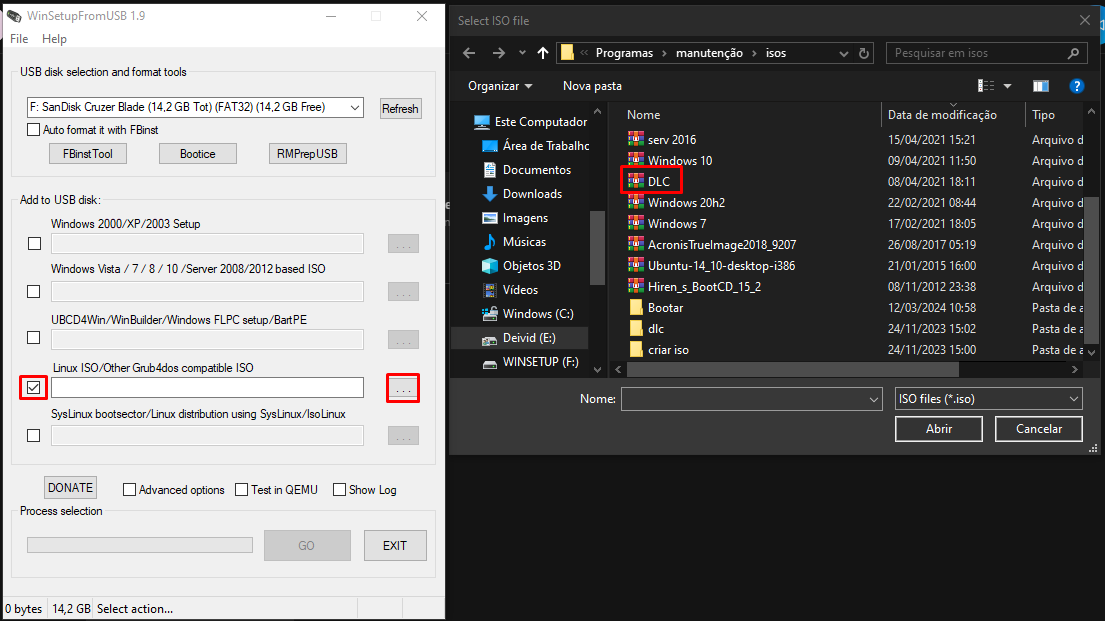Viewport: 1105px width, 621px height.
Task: Click the search magnifier icon
Action: click(1073, 53)
